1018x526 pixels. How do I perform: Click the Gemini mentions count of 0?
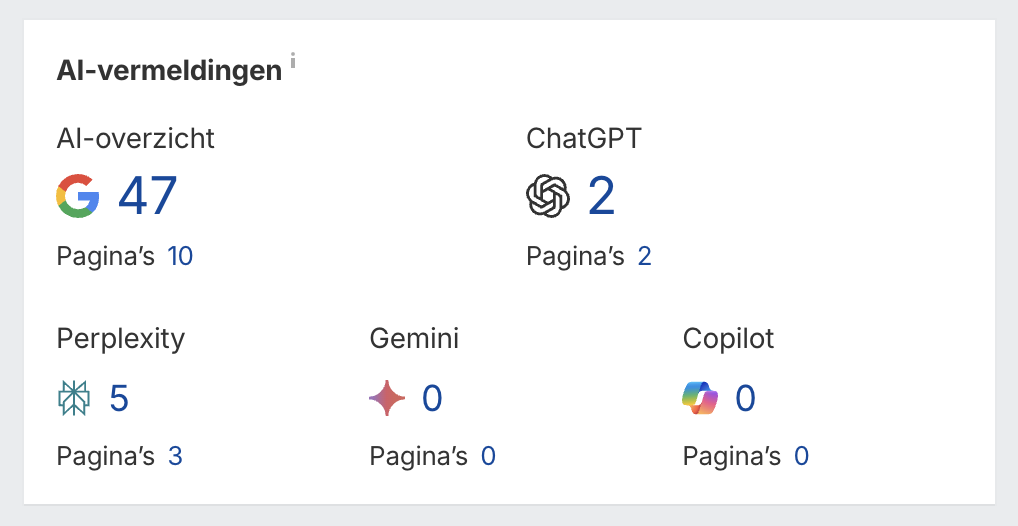tap(432, 399)
